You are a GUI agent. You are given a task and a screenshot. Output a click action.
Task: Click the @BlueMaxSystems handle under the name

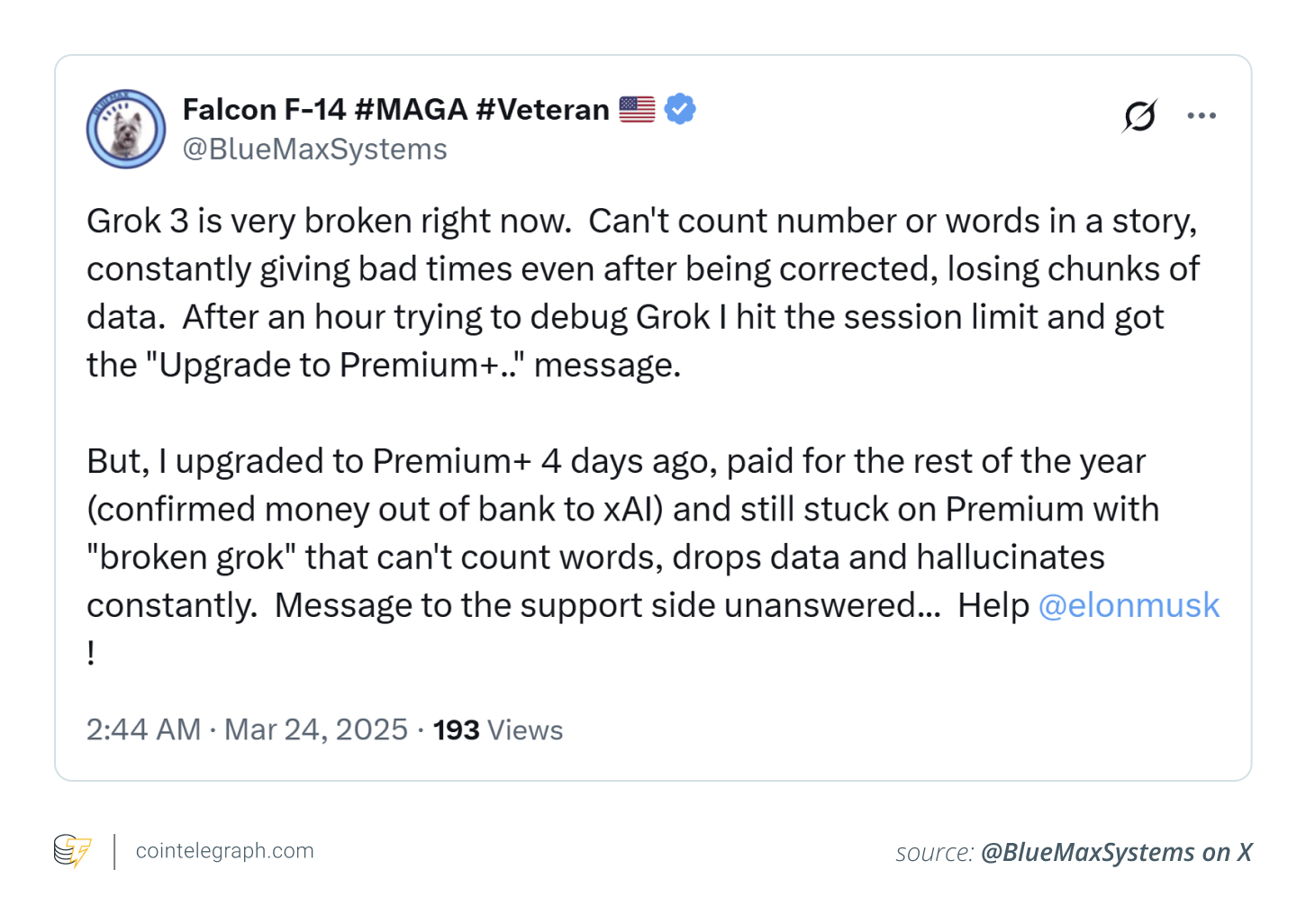pos(314,149)
